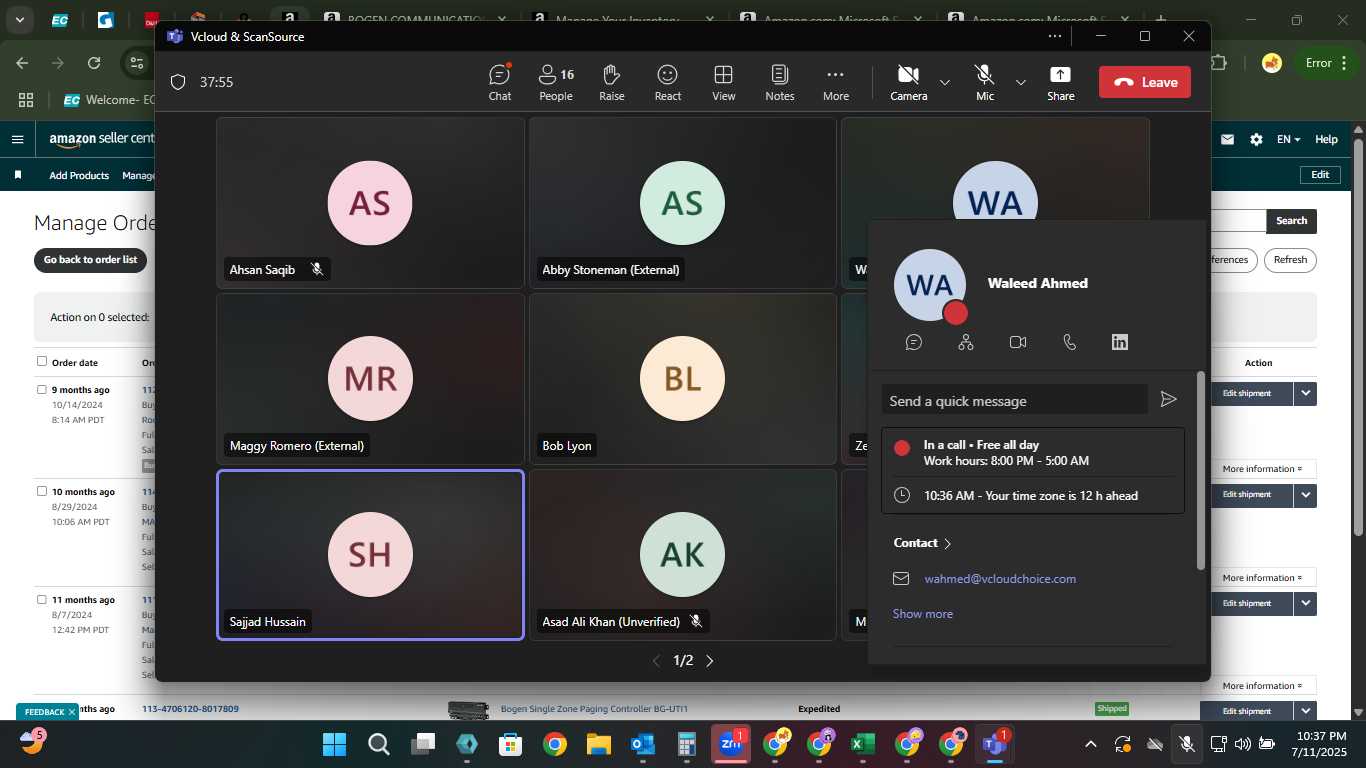This screenshot has height=768, width=1366.
Task: Open Excel from the taskbar
Action: coord(862,744)
